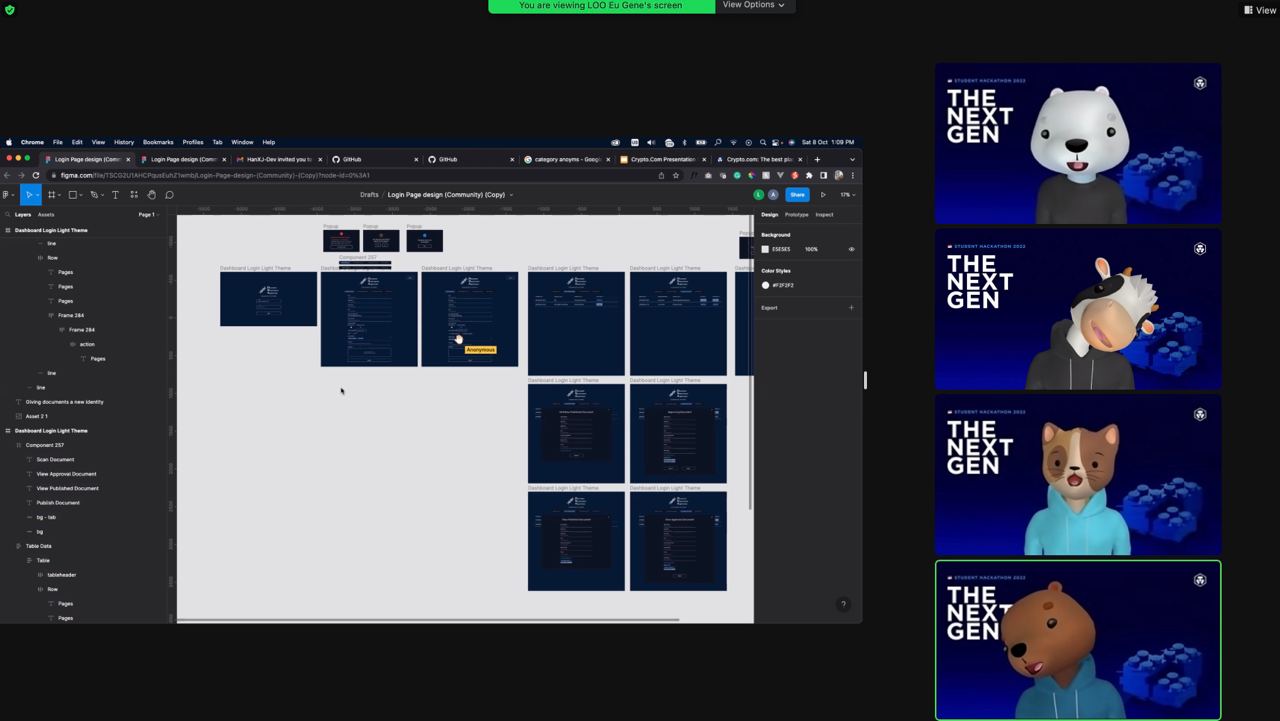Select Scan Document layer
This screenshot has width=1280, height=721.
(56, 459)
